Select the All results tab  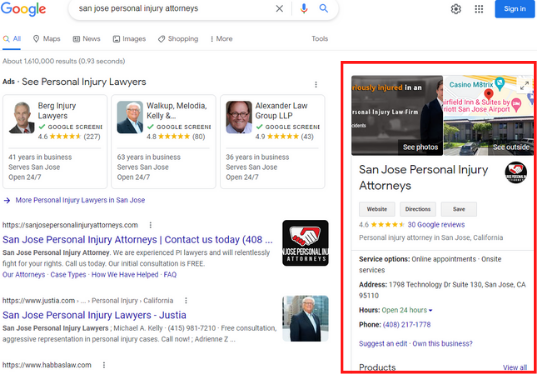click(x=12, y=39)
